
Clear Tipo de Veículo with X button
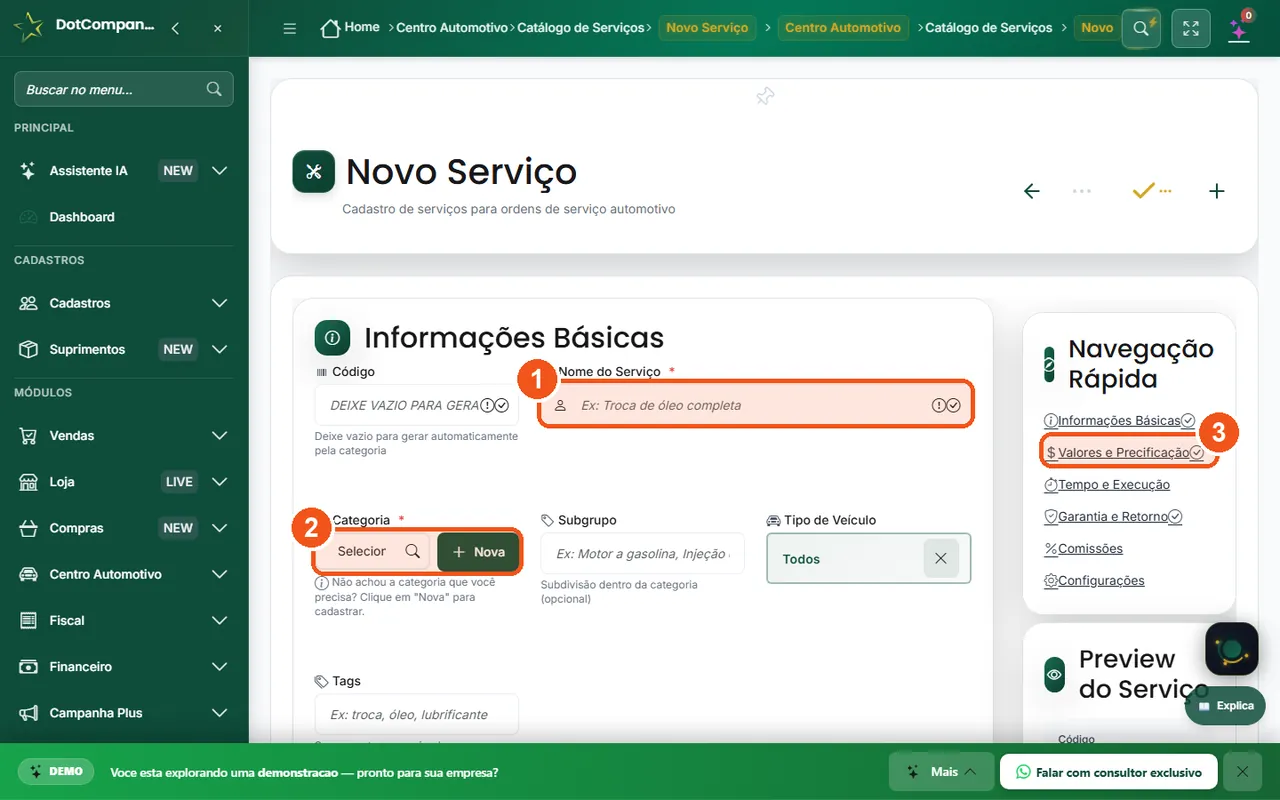941,559
